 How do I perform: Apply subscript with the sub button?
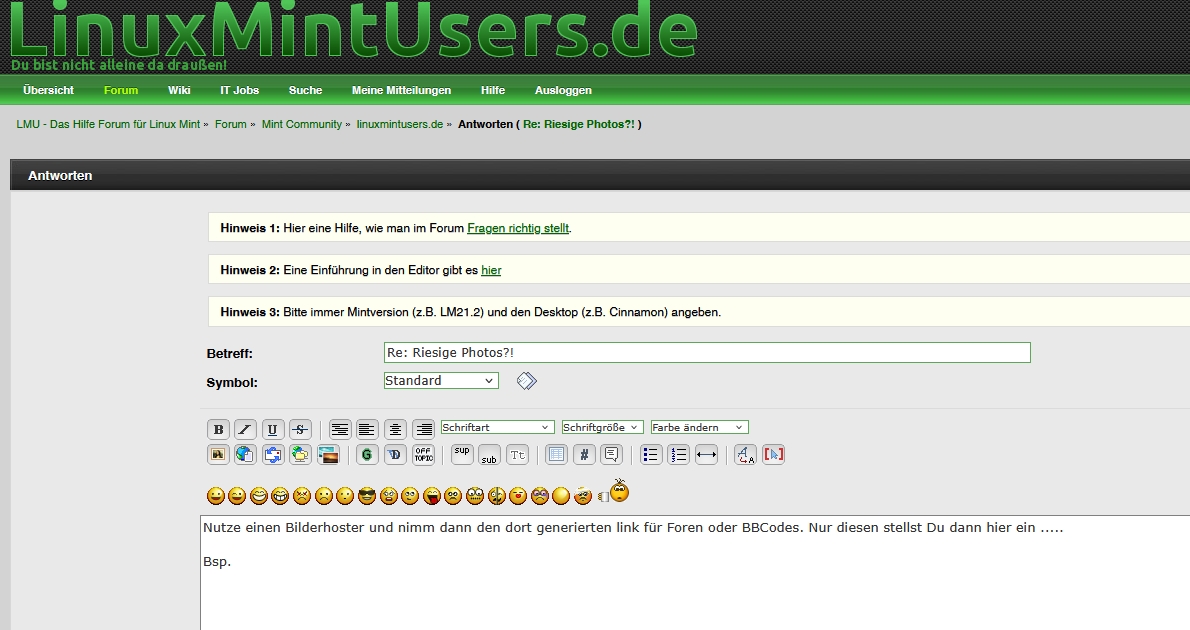pyautogui.click(x=489, y=454)
